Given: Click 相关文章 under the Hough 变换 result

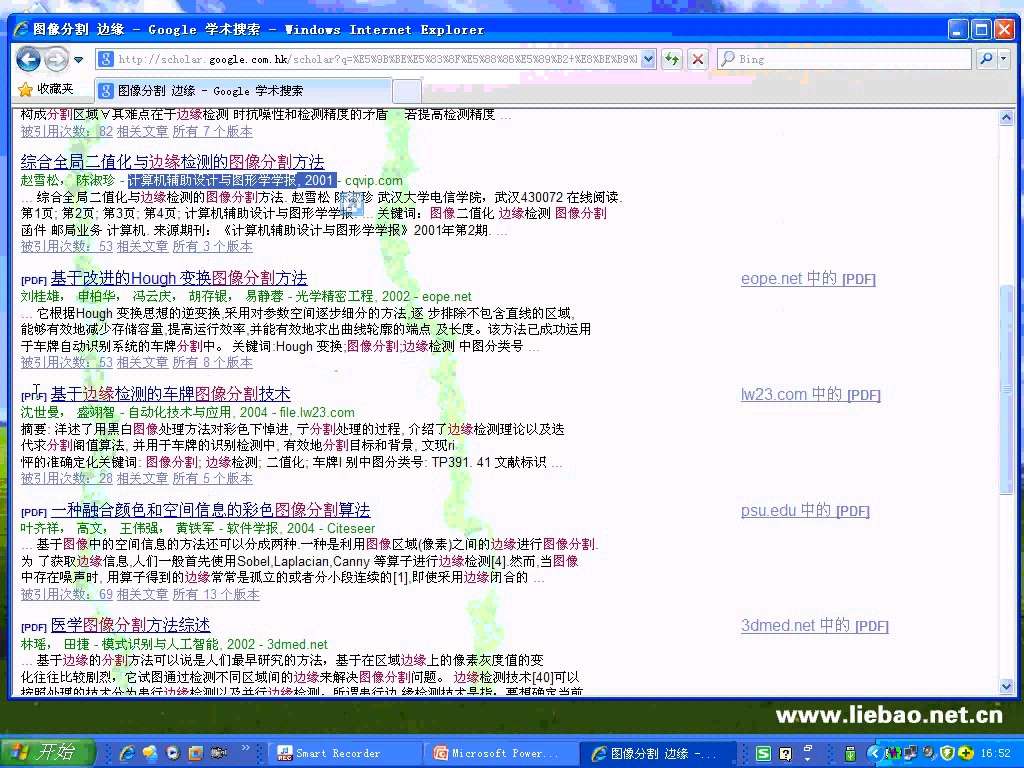Looking at the screenshot, I should 142,362.
